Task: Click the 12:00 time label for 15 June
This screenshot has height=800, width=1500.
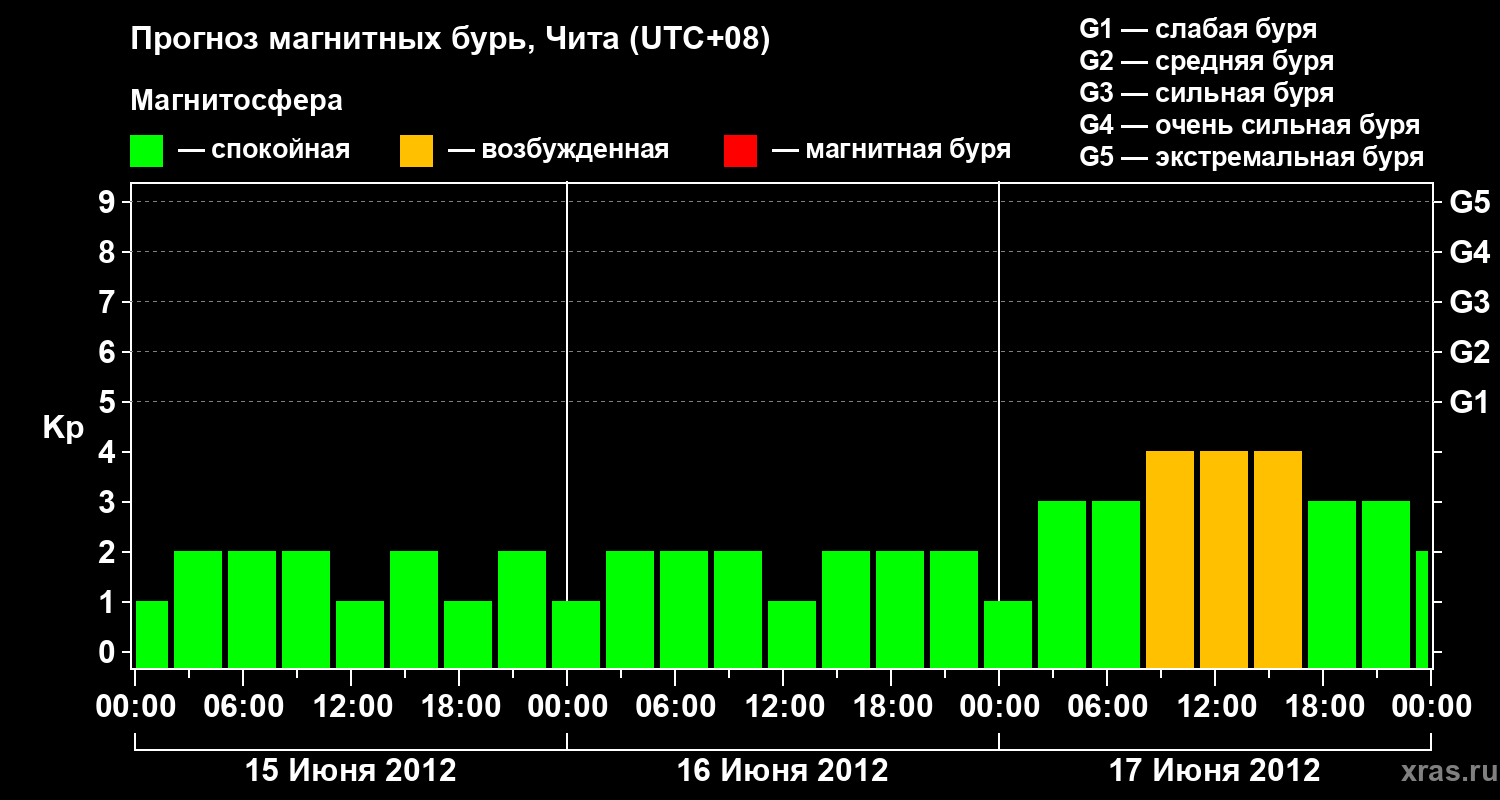Action: click(351, 707)
